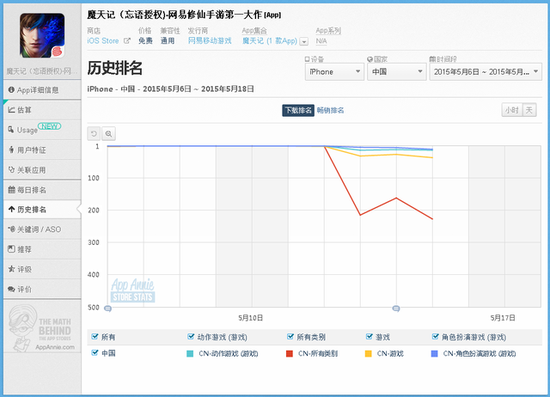Toggle the 中国 checkbox
This screenshot has width=550, height=397.
click(x=95, y=353)
